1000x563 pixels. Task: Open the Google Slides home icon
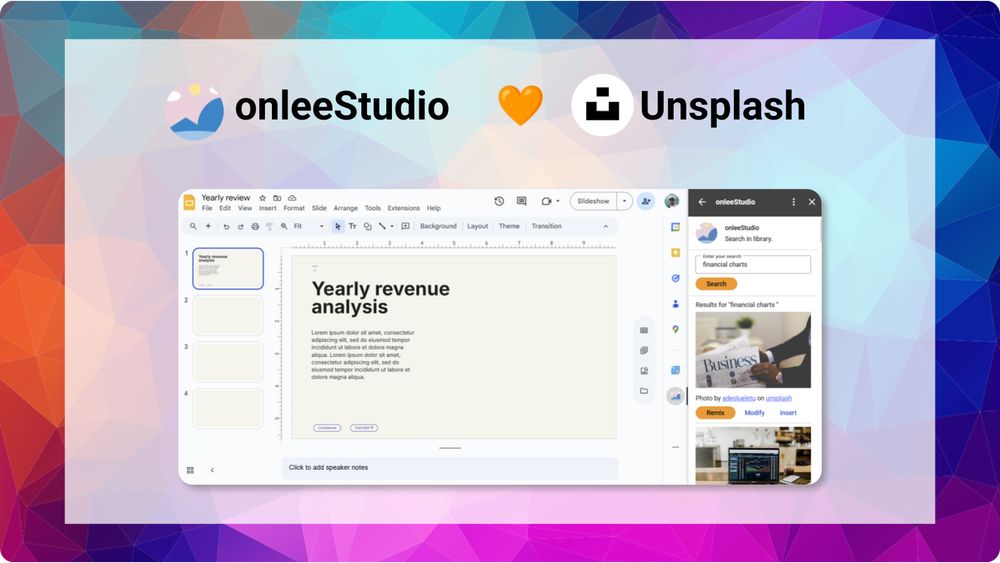(x=189, y=203)
